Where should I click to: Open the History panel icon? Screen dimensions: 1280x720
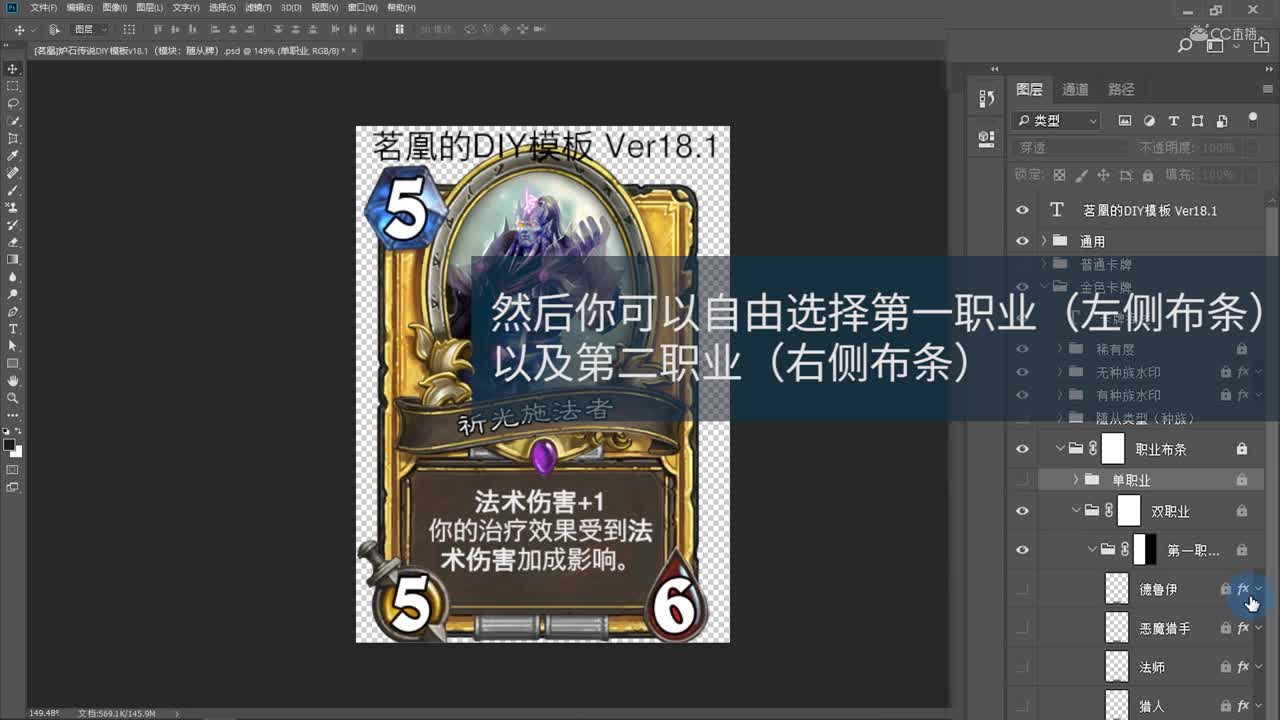(x=986, y=98)
